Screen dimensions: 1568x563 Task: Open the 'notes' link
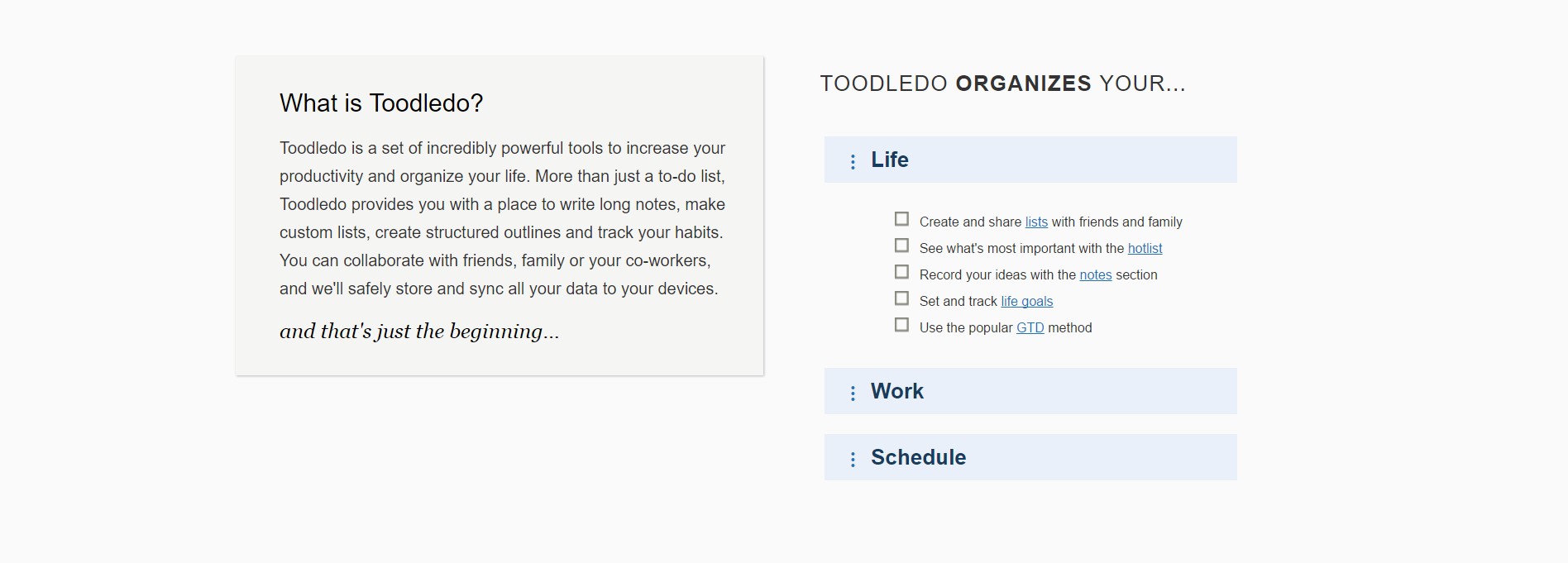tap(1095, 275)
